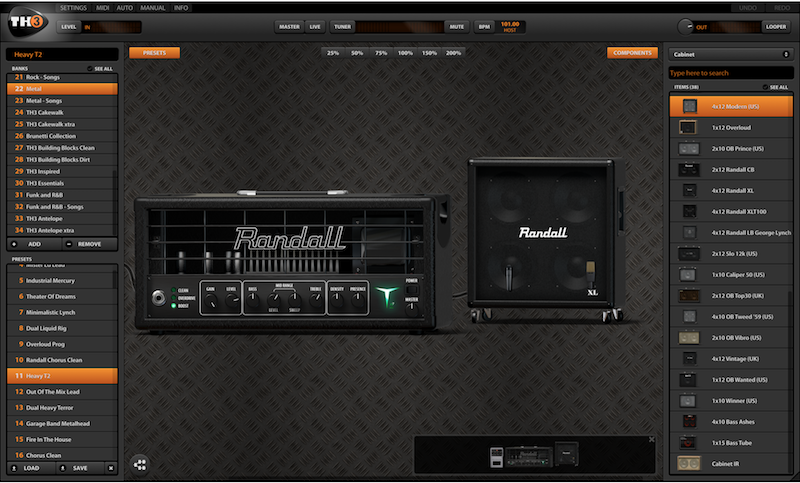Select the 1x15 Bass Tube cabinet icon

(688, 442)
